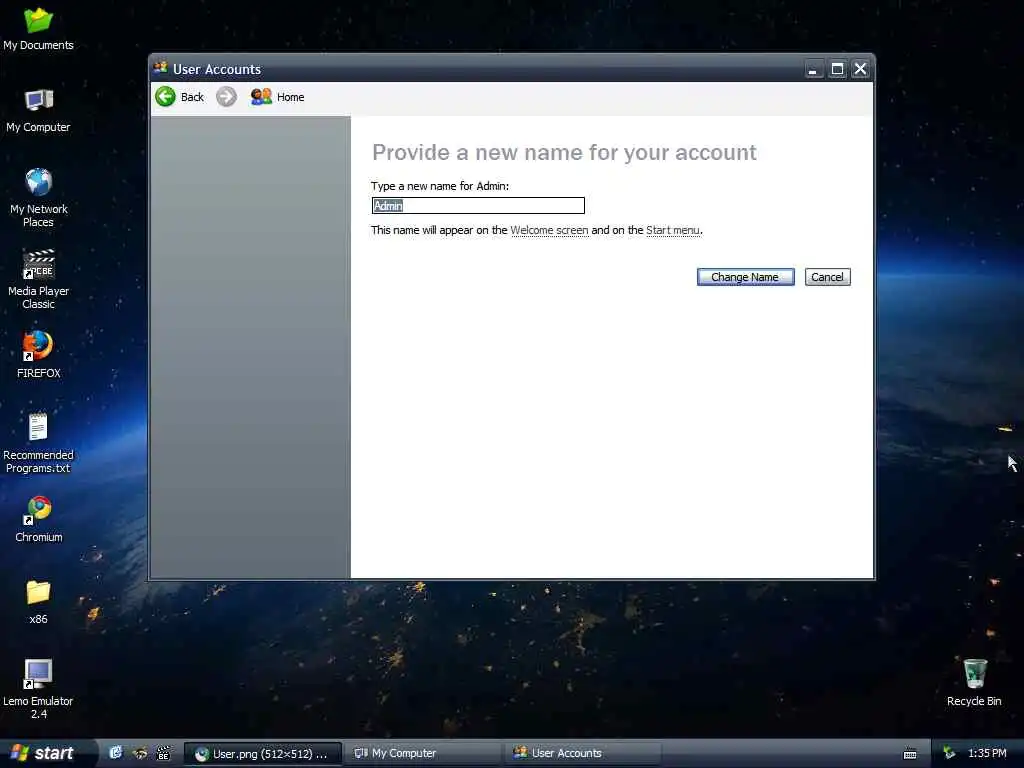Click the system tray network icon
The width and height of the screenshot is (1024, 768).
click(949, 753)
